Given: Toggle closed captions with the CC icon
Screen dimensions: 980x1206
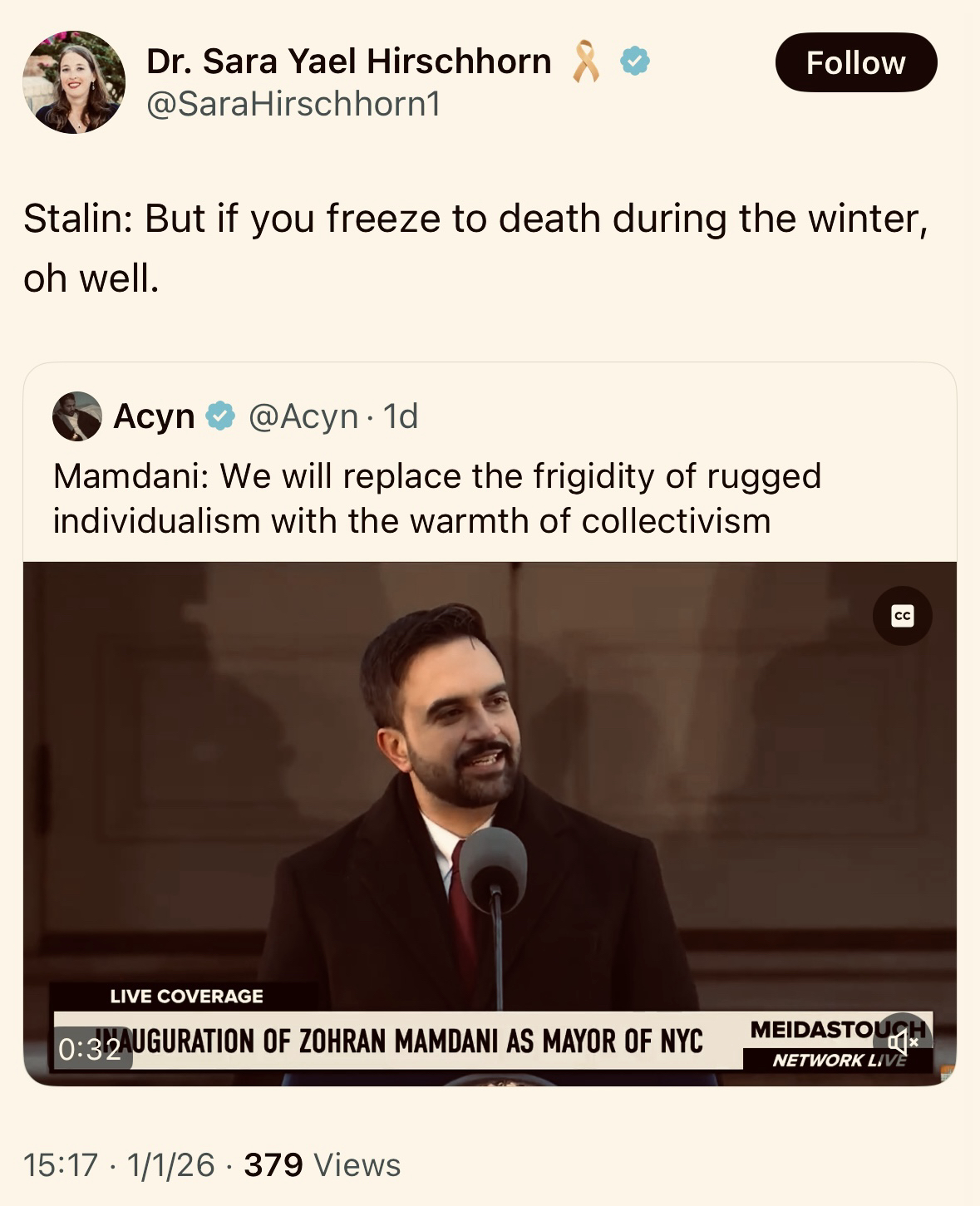Looking at the screenshot, I should pyautogui.click(x=902, y=616).
